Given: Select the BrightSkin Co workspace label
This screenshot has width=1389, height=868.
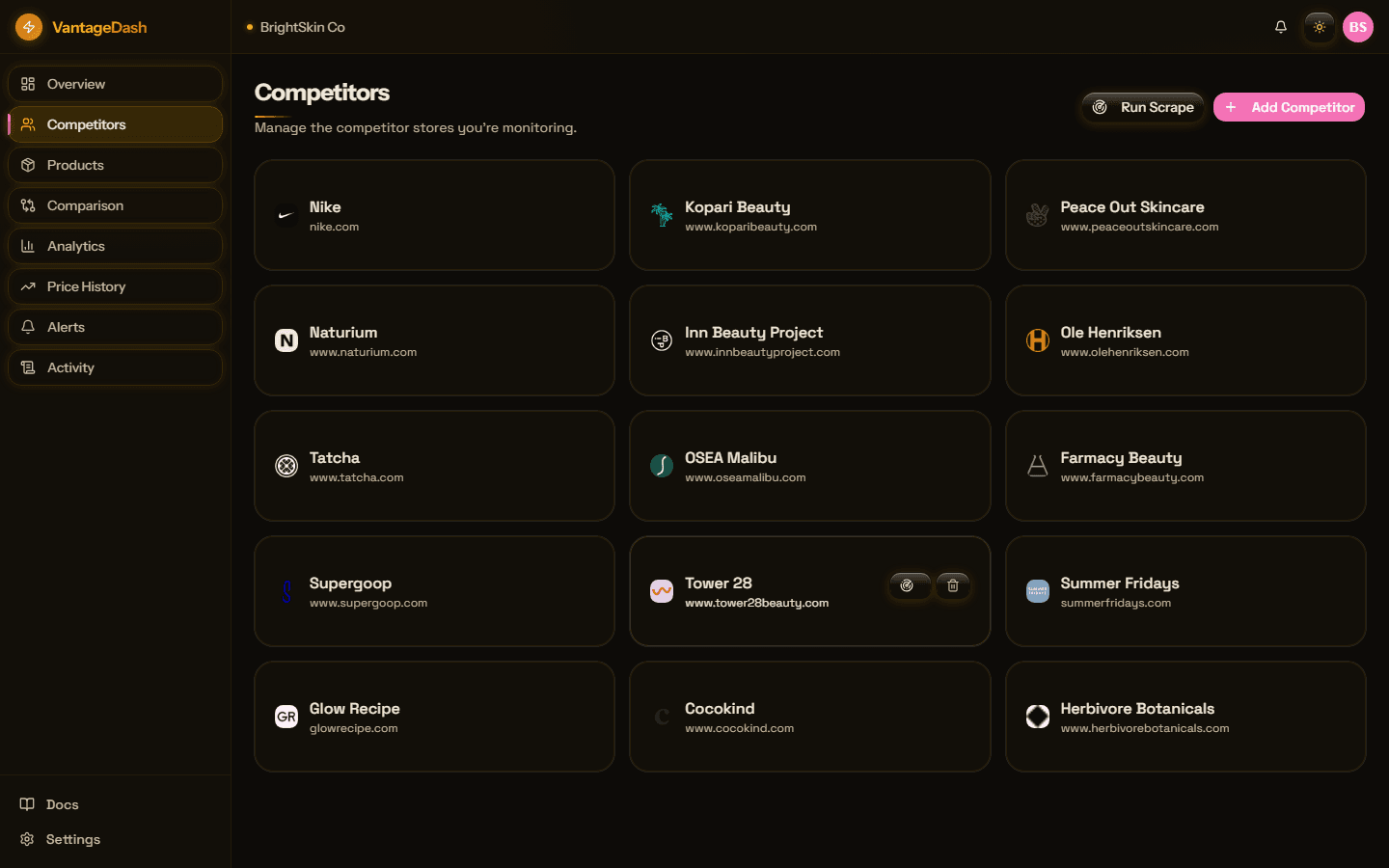Looking at the screenshot, I should [296, 27].
